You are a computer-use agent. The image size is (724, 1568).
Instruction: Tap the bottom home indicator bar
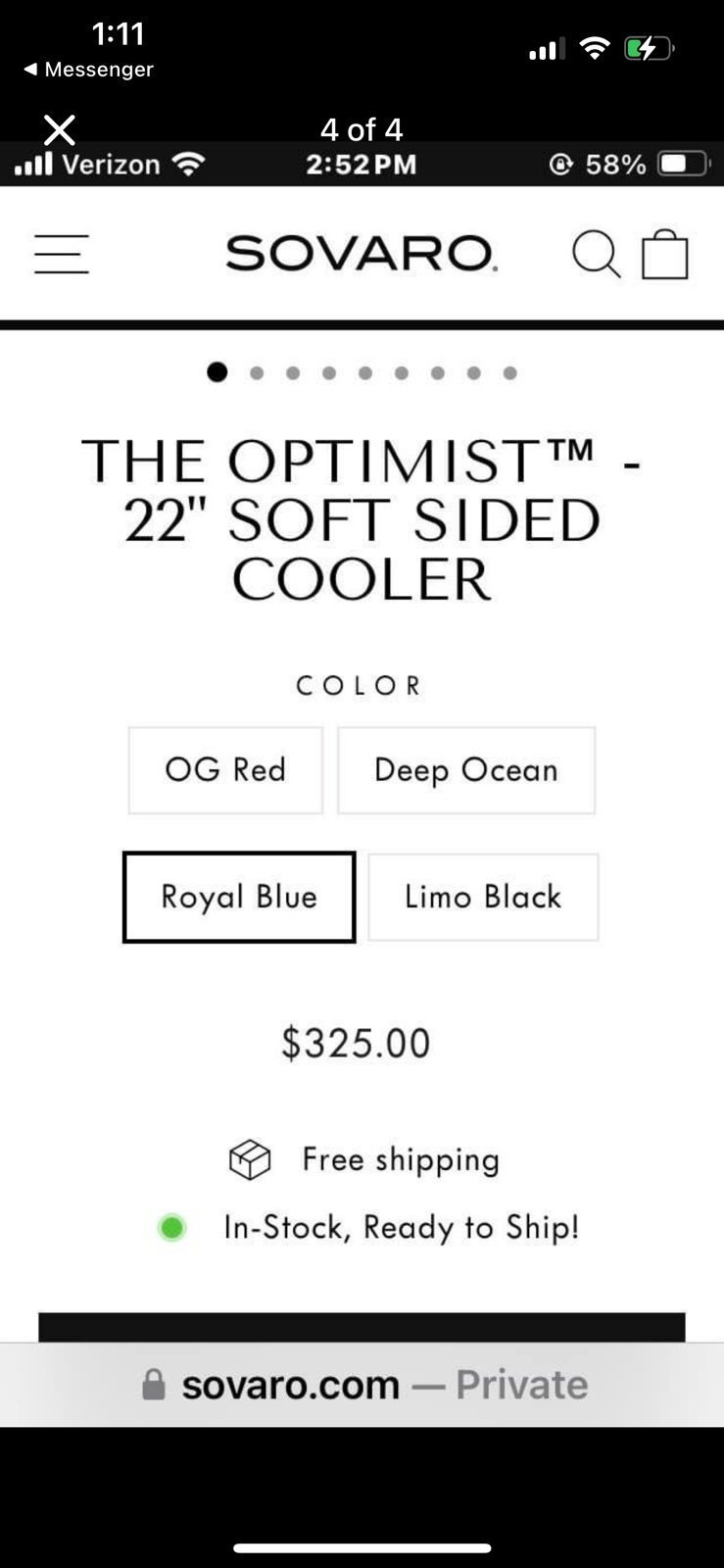tap(362, 1548)
